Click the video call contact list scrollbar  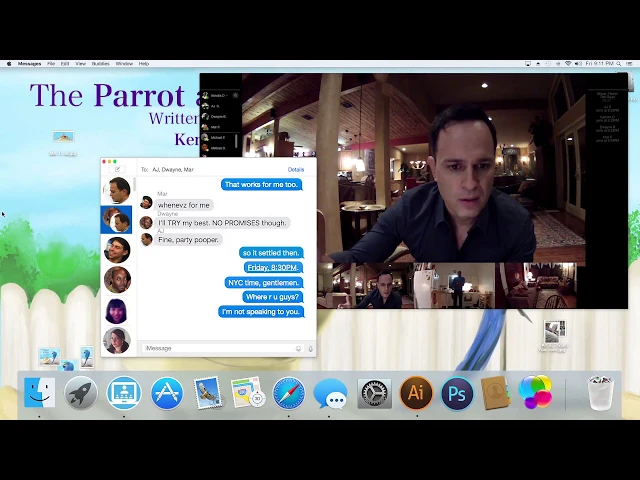(x=236, y=140)
